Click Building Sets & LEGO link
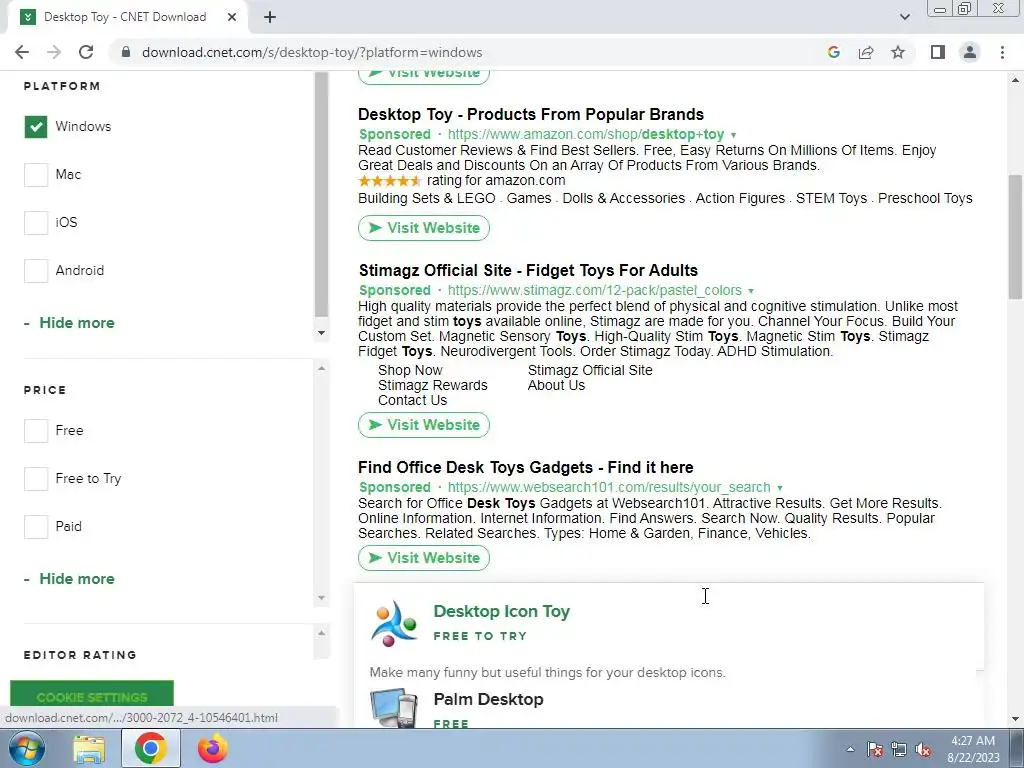 426,199
